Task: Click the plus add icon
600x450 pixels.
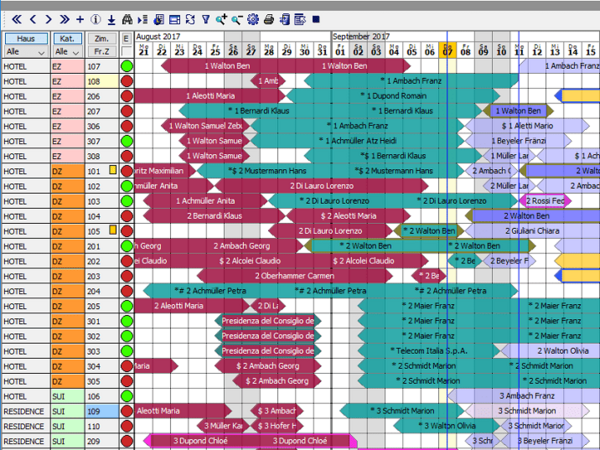Action: click(x=80, y=19)
